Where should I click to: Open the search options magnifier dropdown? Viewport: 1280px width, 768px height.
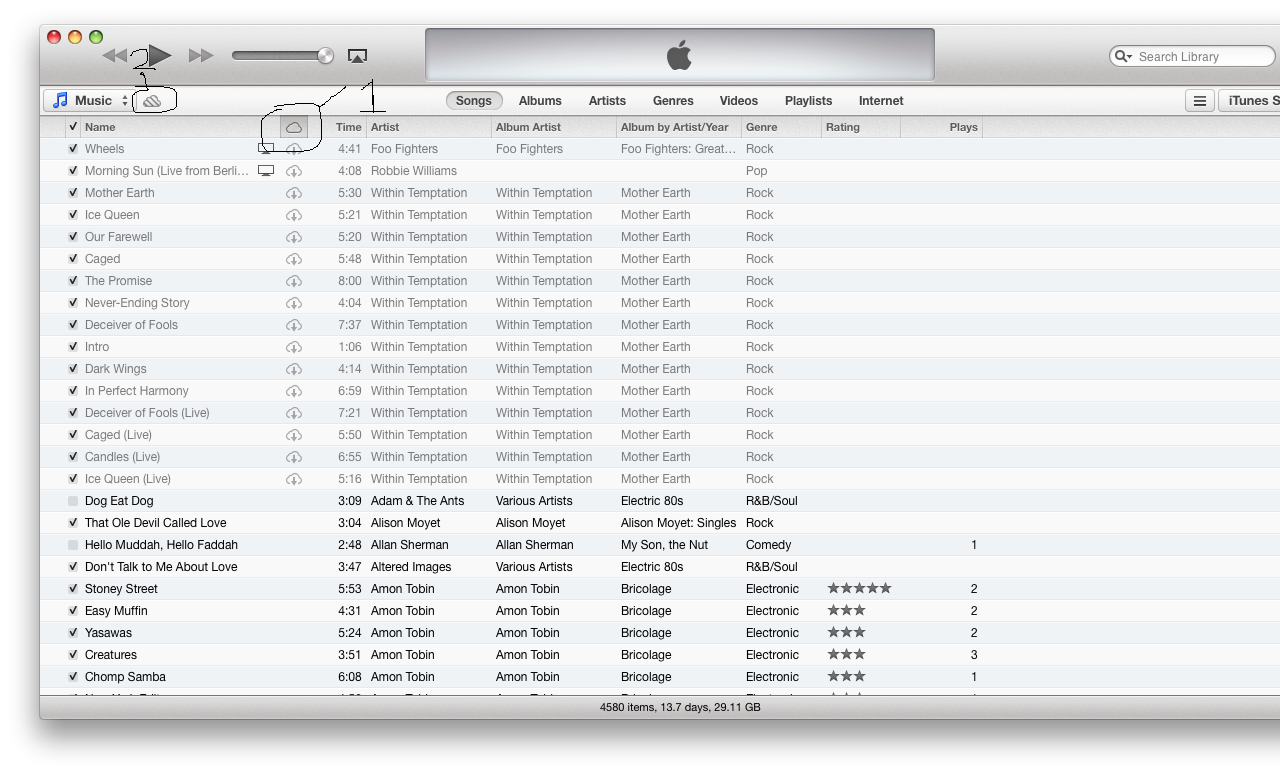click(x=1124, y=57)
